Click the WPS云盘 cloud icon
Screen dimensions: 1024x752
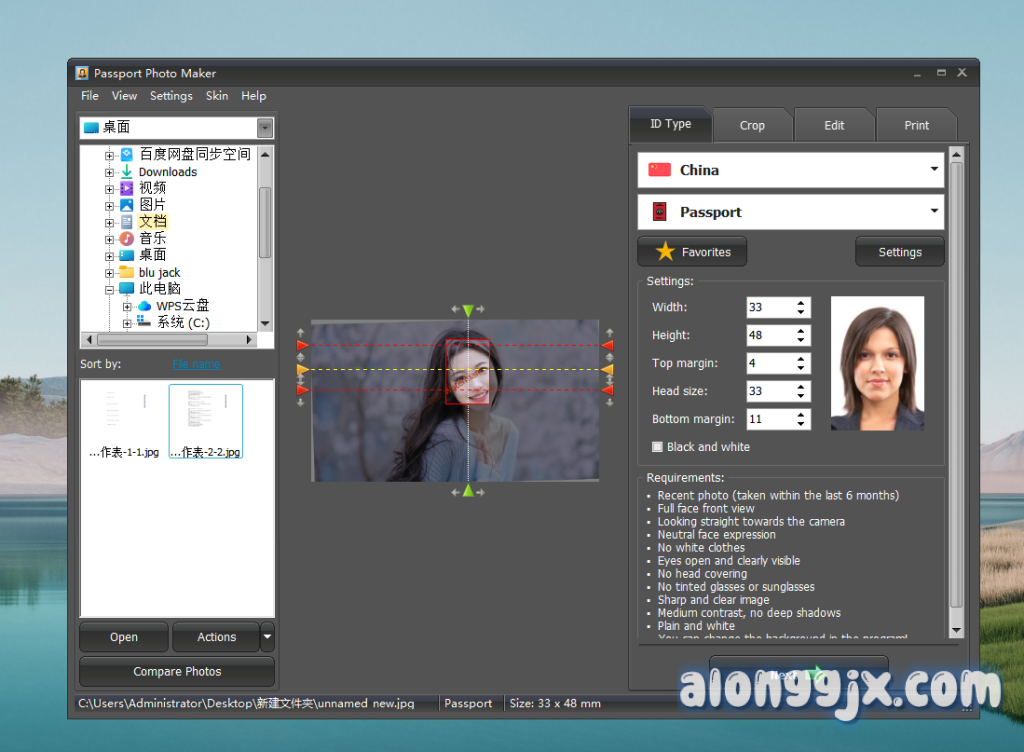(x=144, y=306)
